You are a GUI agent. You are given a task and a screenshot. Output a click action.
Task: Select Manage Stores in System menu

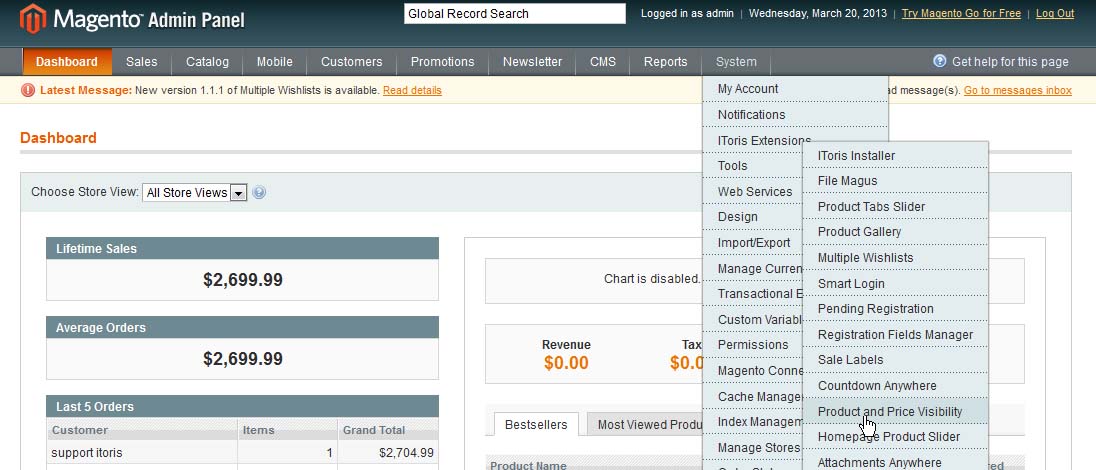click(x=754, y=448)
